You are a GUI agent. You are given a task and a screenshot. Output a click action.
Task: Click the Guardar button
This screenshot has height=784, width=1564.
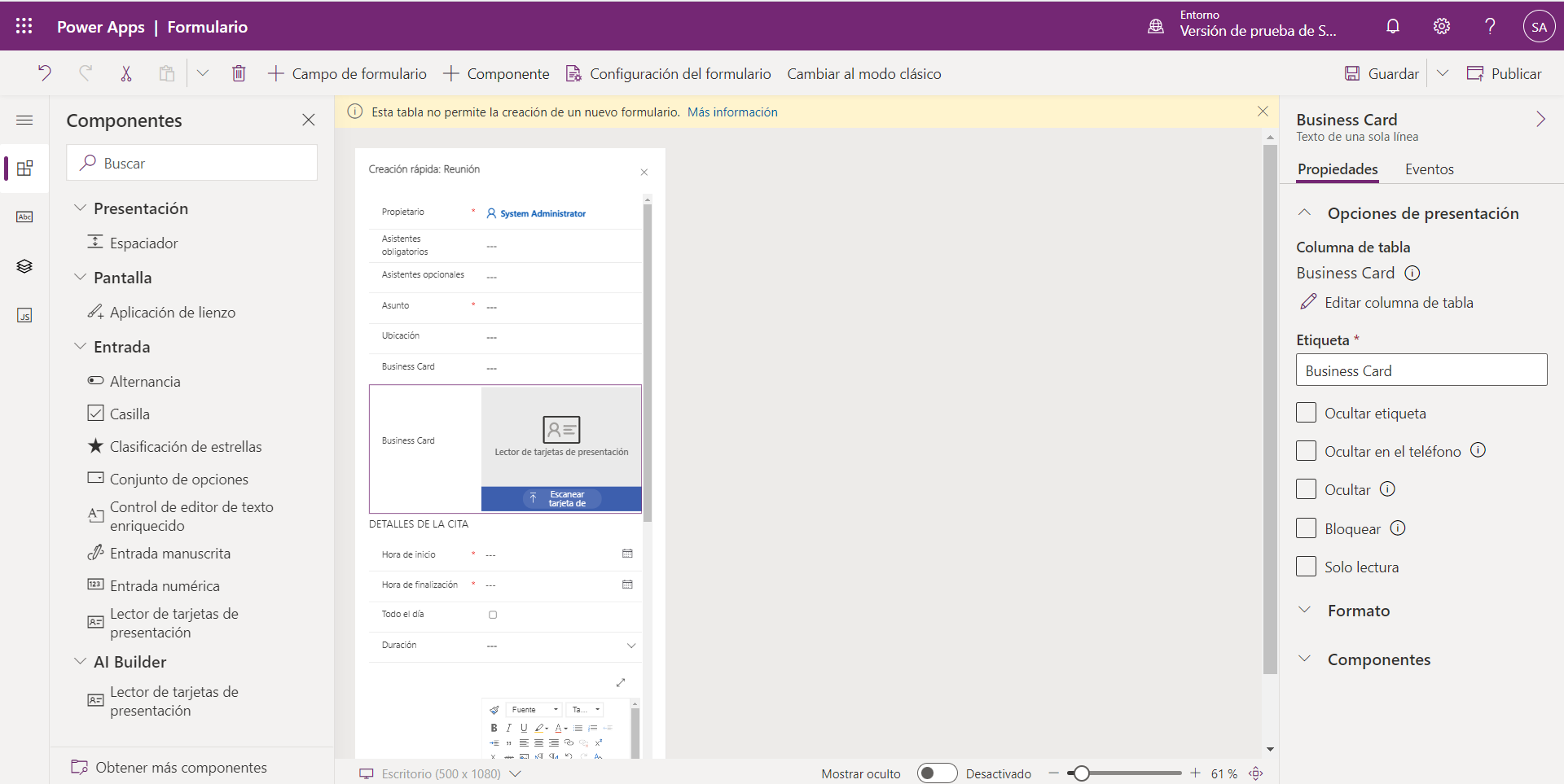pyautogui.click(x=1382, y=73)
